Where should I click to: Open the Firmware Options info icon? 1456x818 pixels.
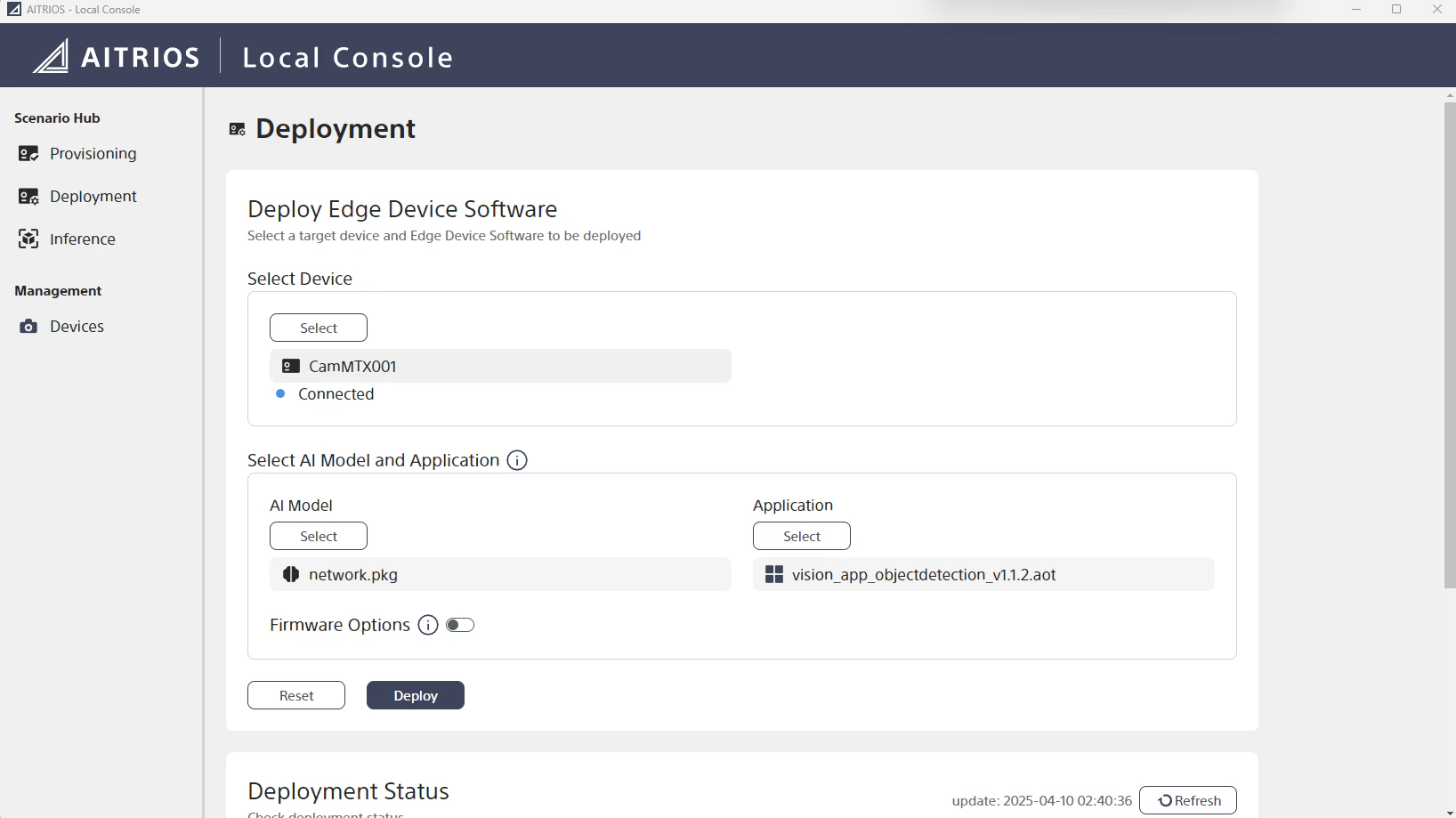pos(428,625)
